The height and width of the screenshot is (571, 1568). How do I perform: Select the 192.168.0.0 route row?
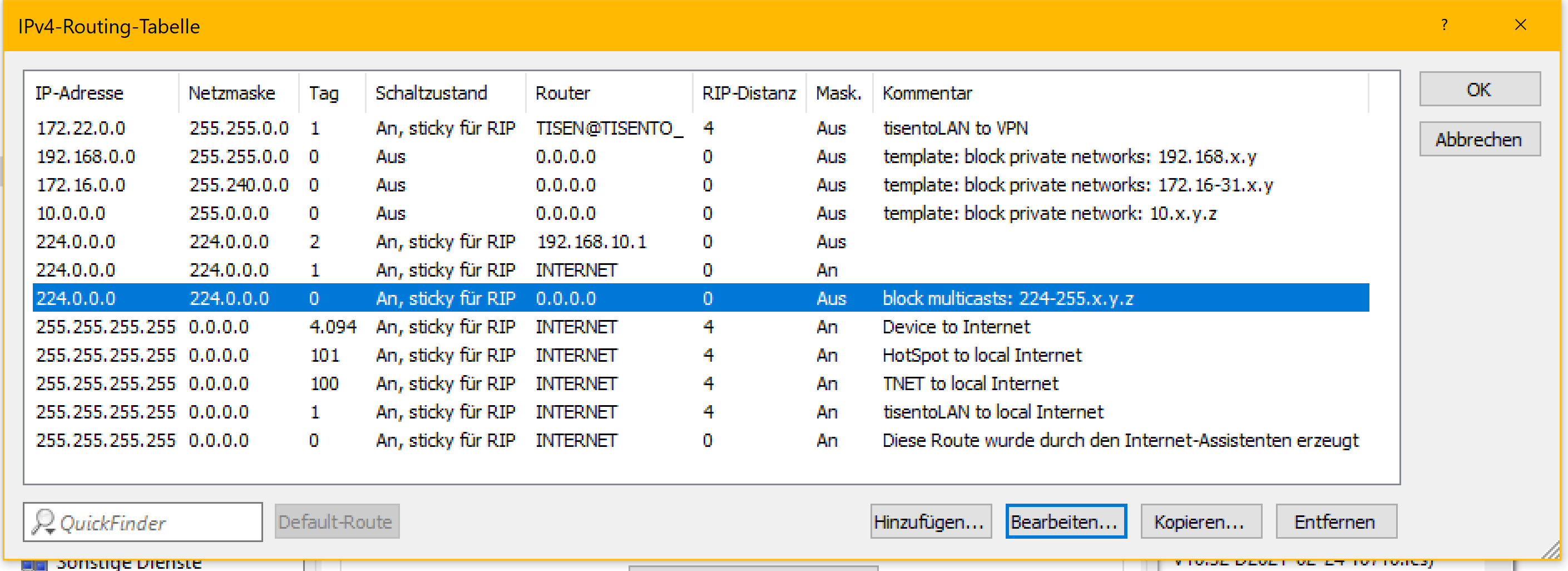[701, 156]
